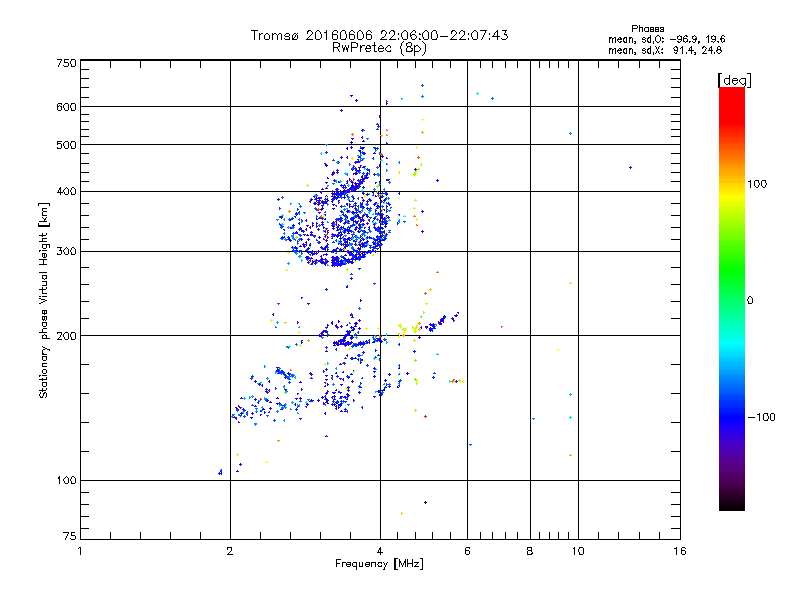Click the '0' colorbar tick label

point(750,301)
